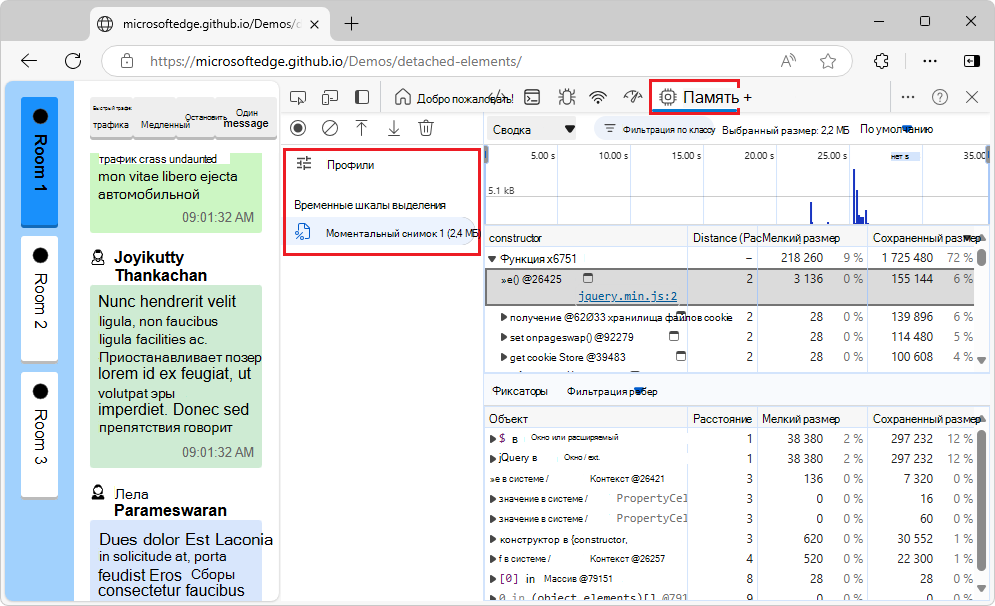Toggle the device emulation icon

click(x=329, y=97)
